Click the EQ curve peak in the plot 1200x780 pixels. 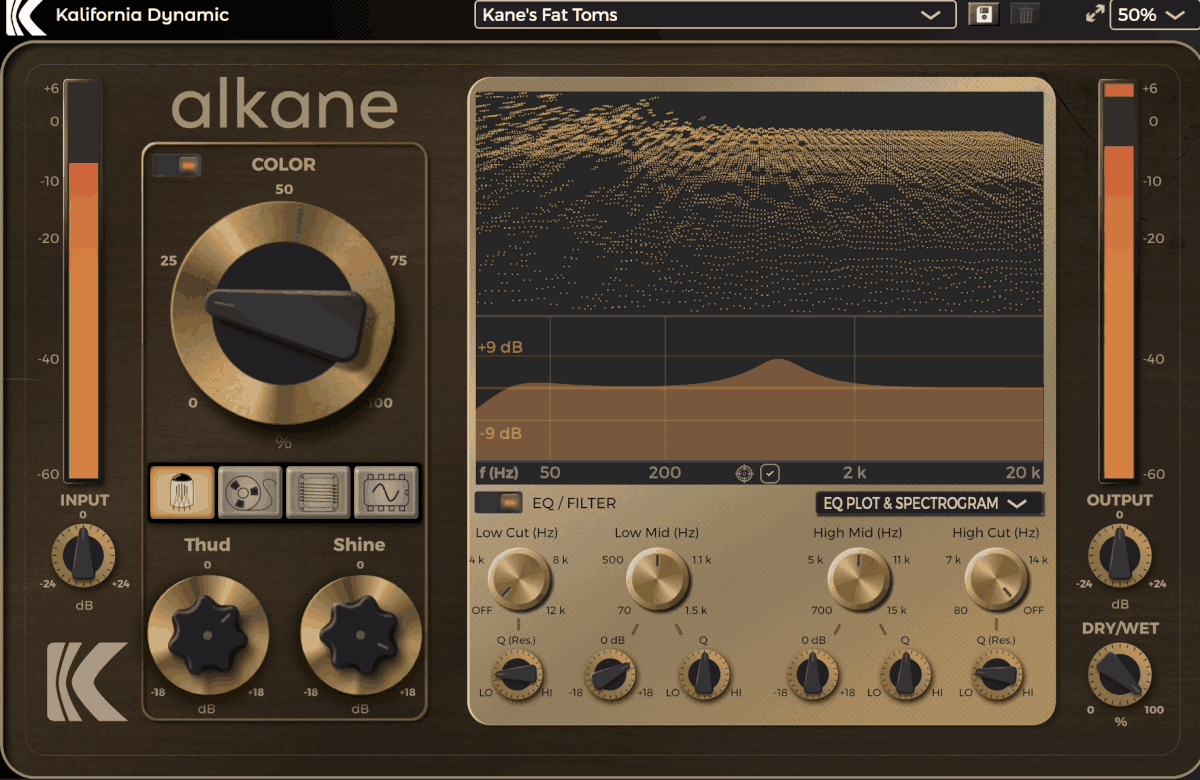coord(779,361)
